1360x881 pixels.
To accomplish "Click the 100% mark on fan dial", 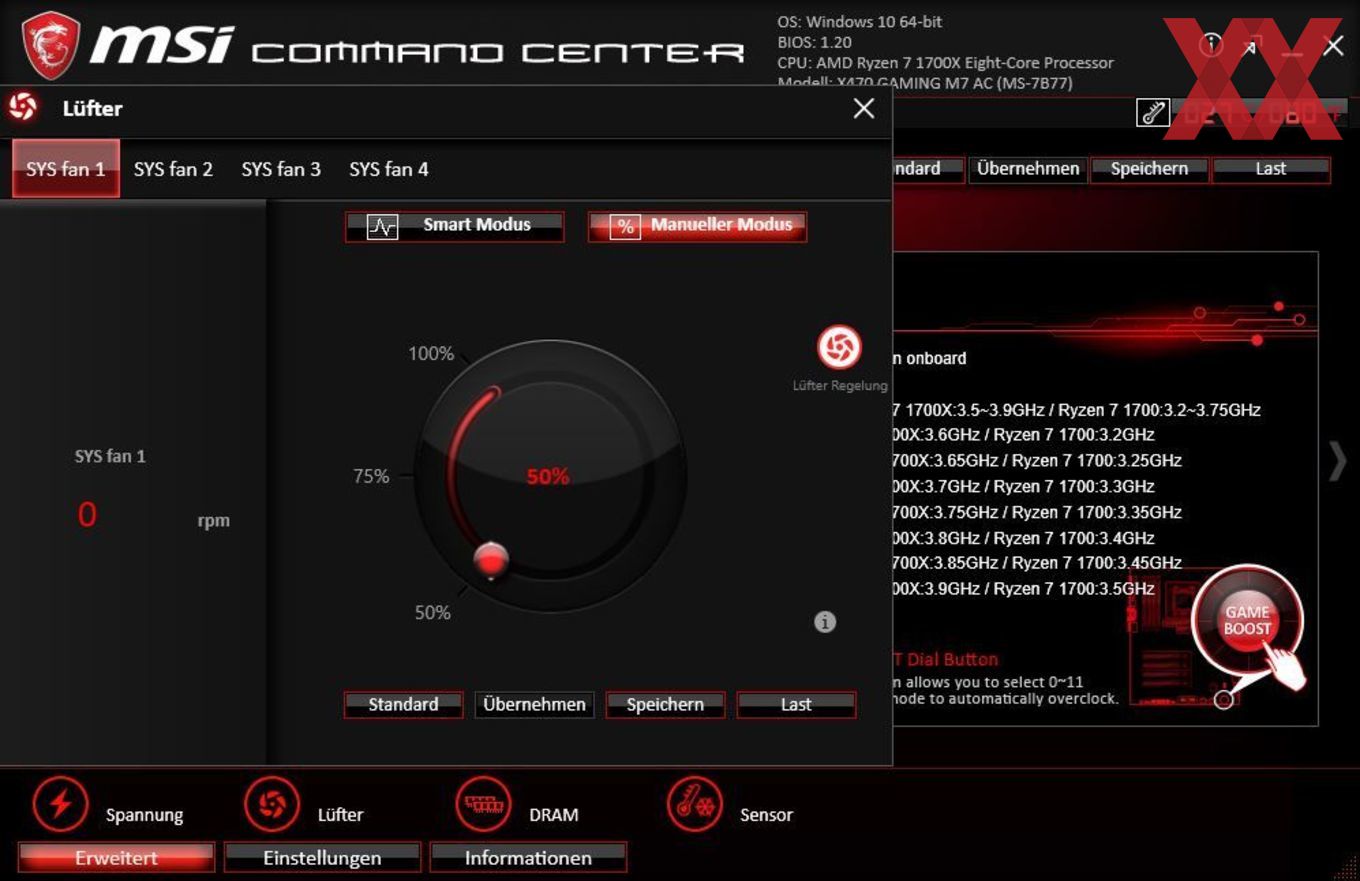I will 431,353.
